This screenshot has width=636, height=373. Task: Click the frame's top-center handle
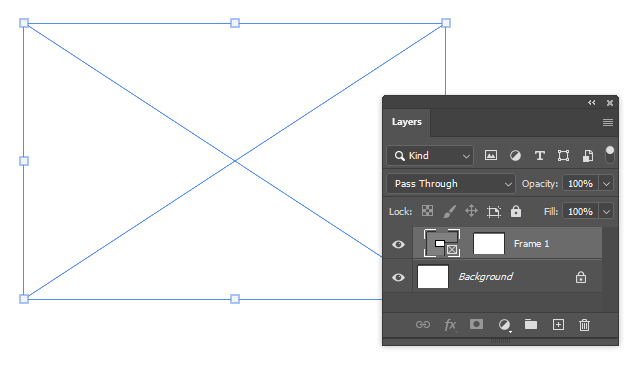click(235, 23)
